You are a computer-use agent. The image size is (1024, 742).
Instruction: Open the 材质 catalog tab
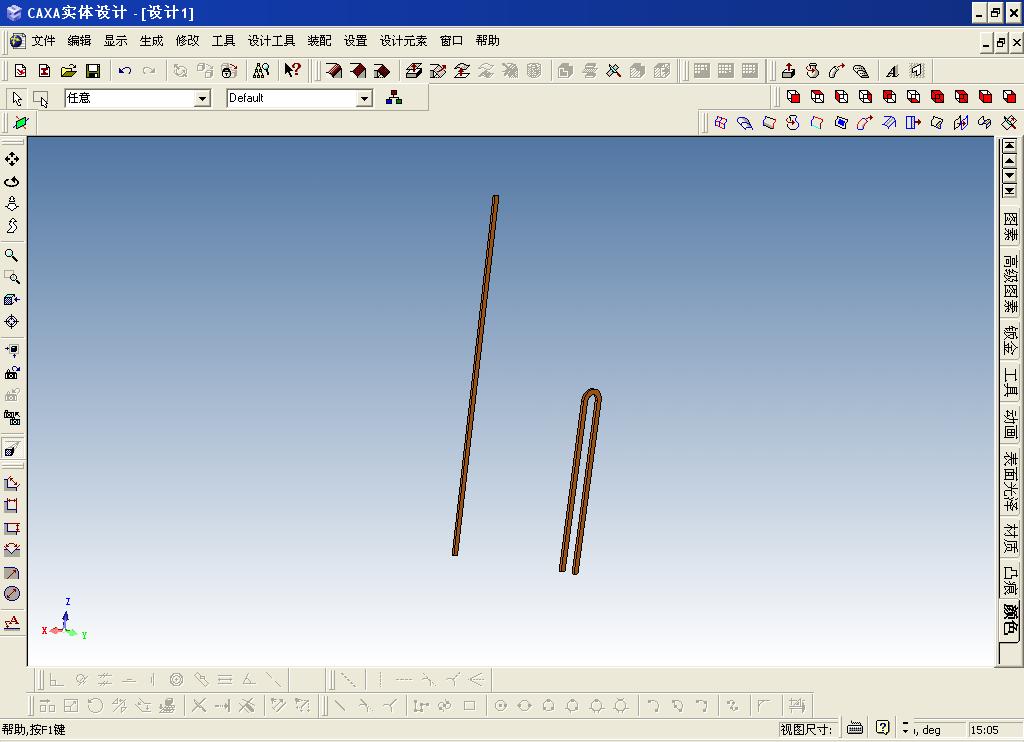pyautogui.click(x=1010, y=538)
